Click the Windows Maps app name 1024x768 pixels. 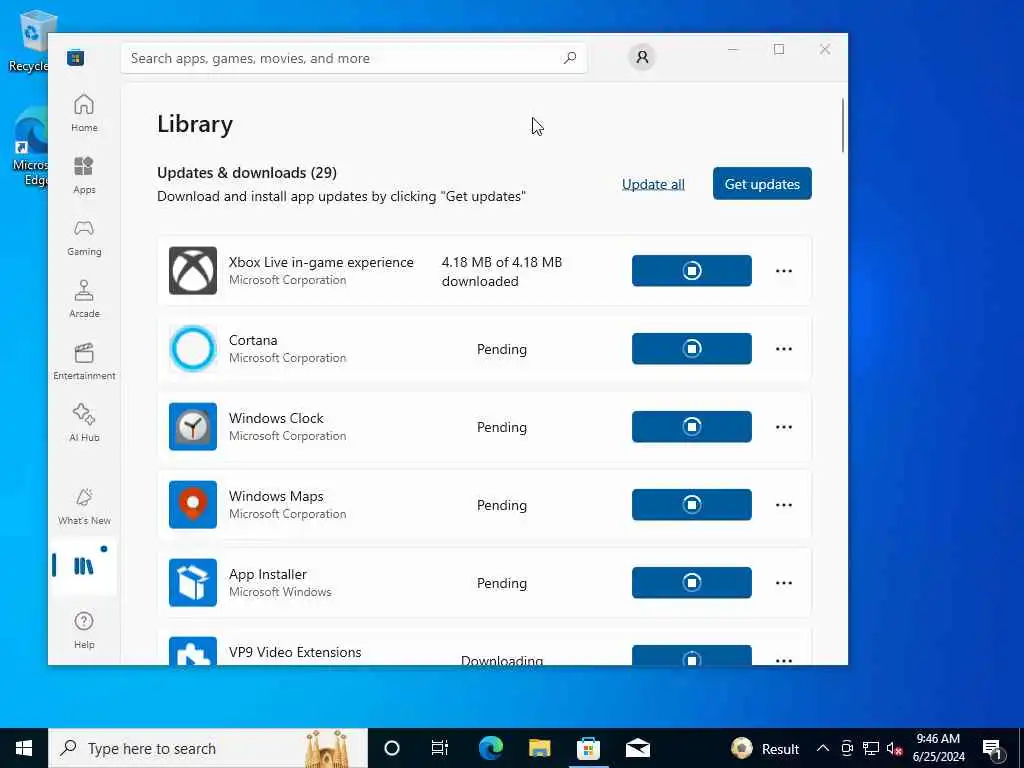pyautogui.click(x=276, y=496)
